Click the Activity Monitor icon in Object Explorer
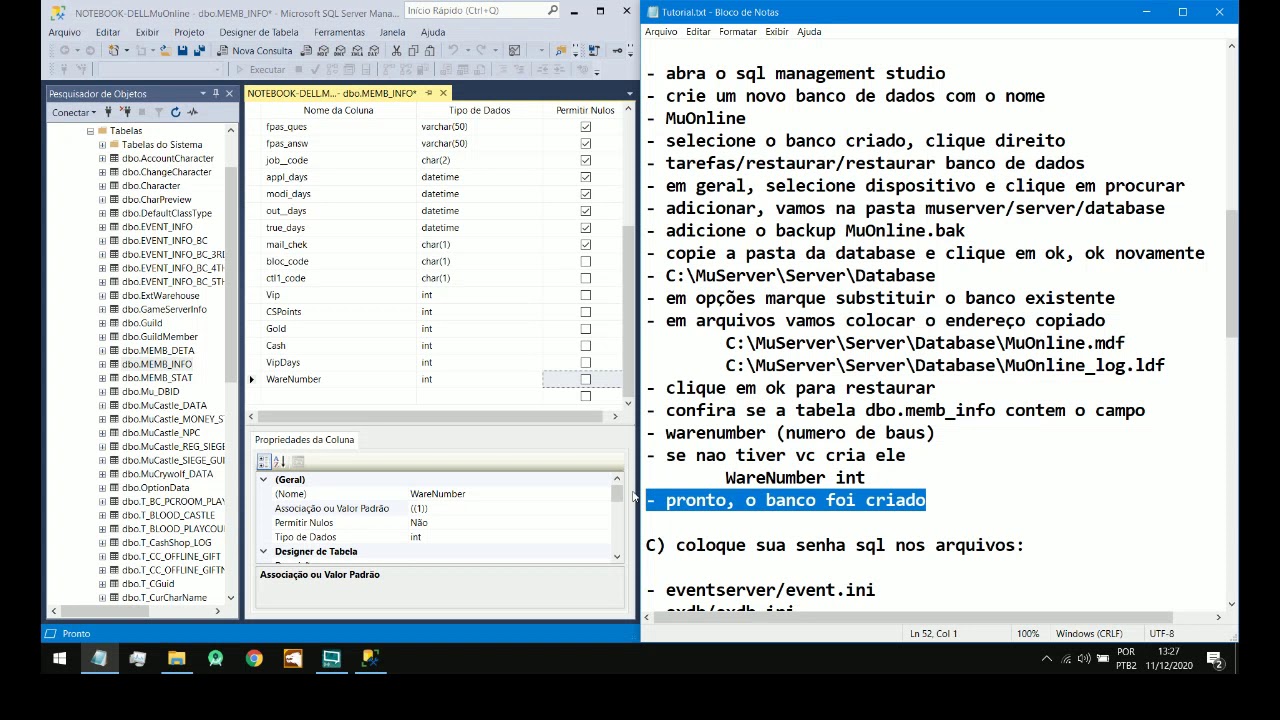The width and height of the screenshot is (1280, 720). [x=192, y=112]
